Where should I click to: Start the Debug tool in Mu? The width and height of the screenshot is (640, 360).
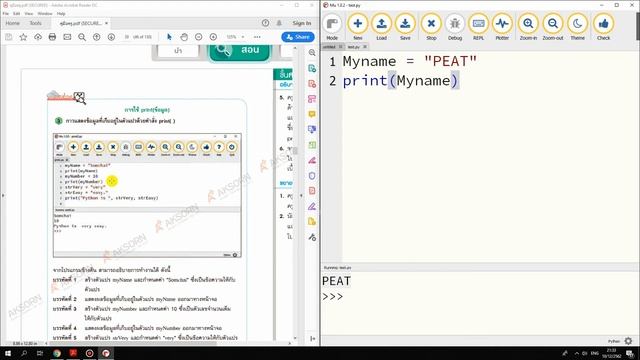point(455,27)
